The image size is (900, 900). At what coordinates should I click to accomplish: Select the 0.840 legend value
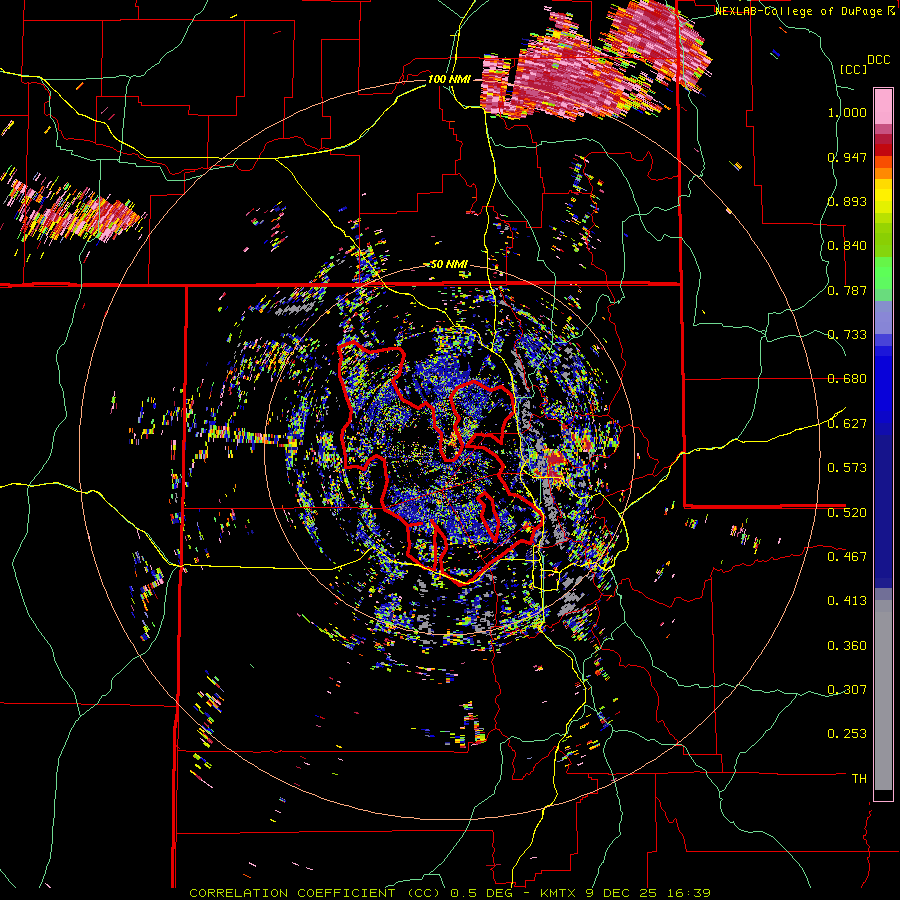(x=847, y=246)
